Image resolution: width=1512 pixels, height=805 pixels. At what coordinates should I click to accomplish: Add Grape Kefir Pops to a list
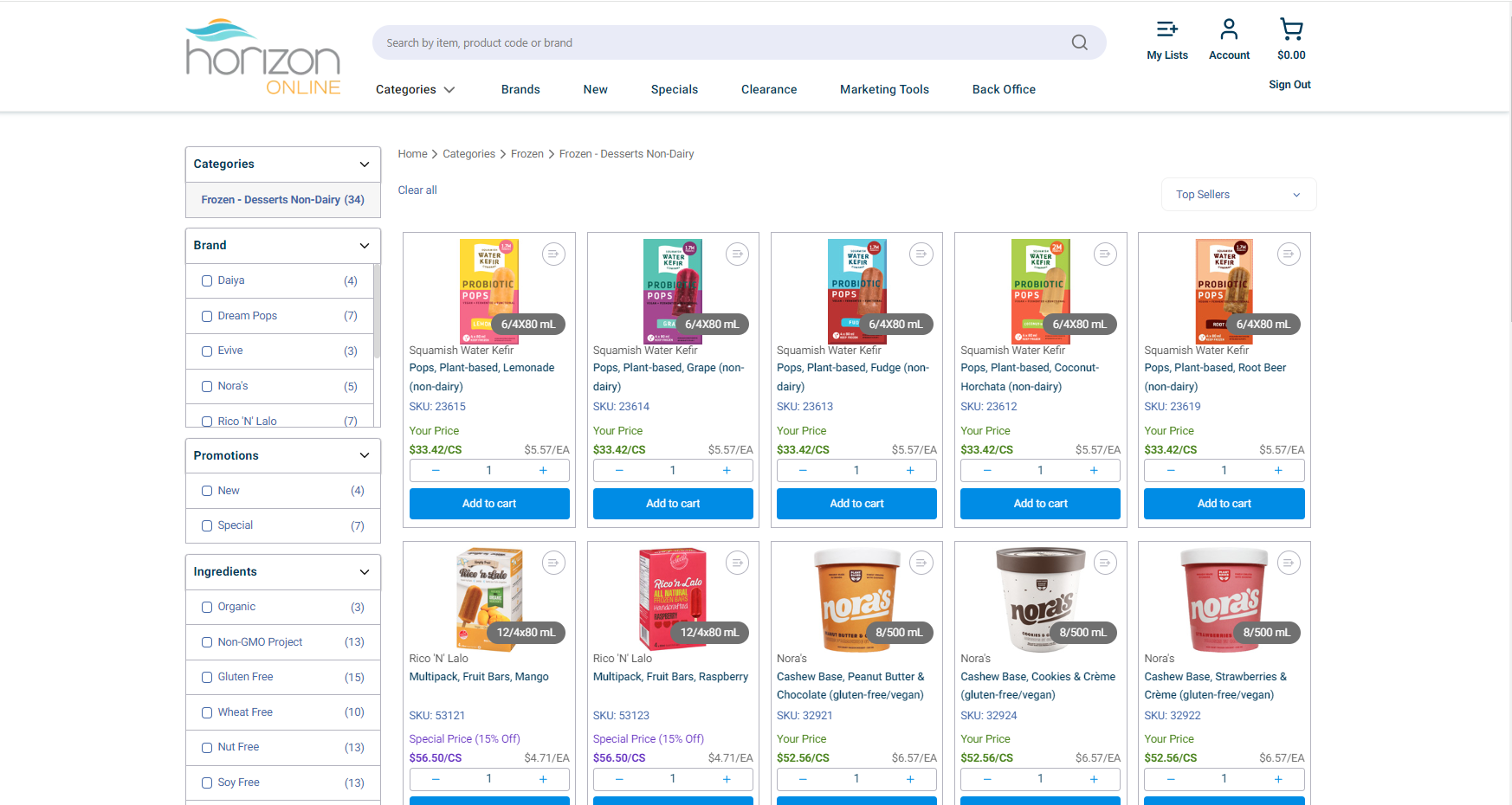pyautogui.click(x=737, y=254)
